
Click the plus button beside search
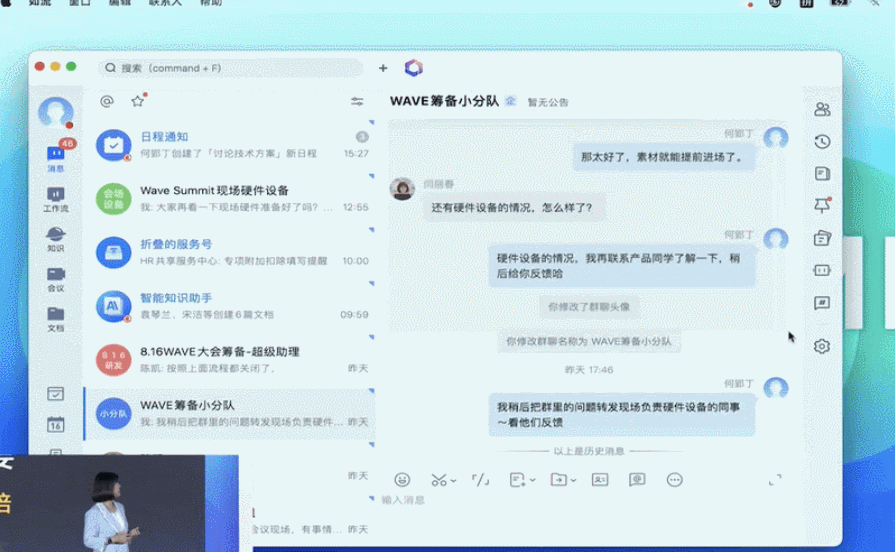[383, 68]
